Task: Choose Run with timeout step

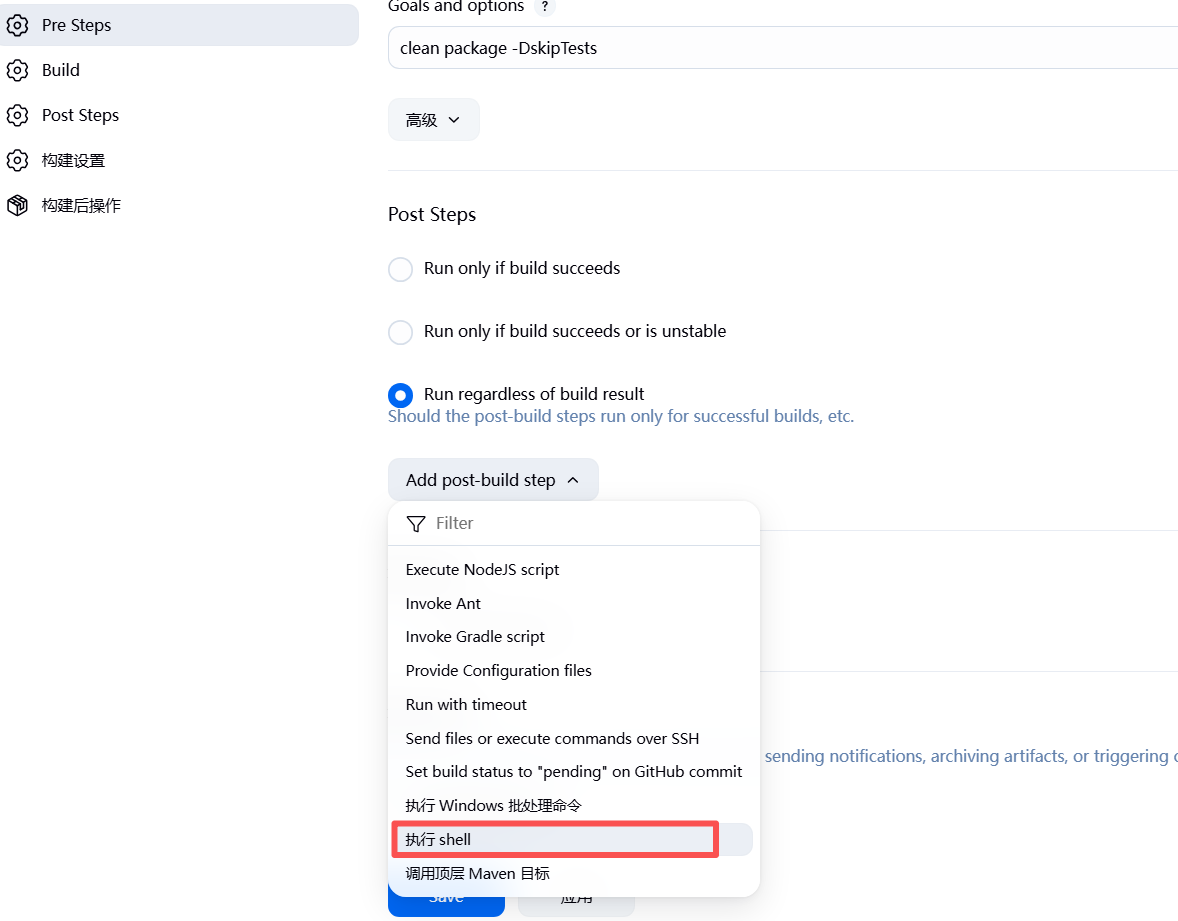Action: [574, 705]
